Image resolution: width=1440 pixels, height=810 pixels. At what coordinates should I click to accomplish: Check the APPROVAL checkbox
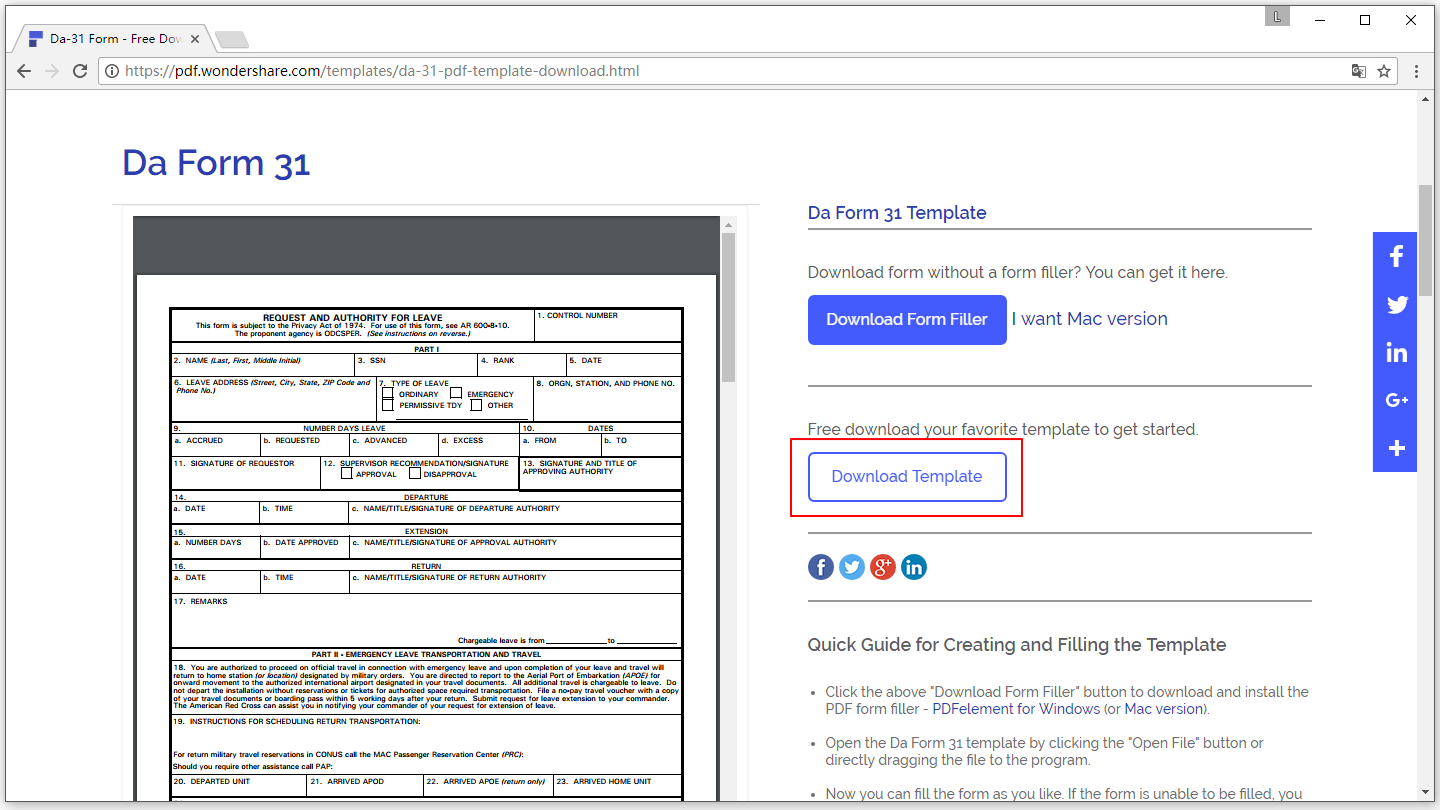point(347,473)
